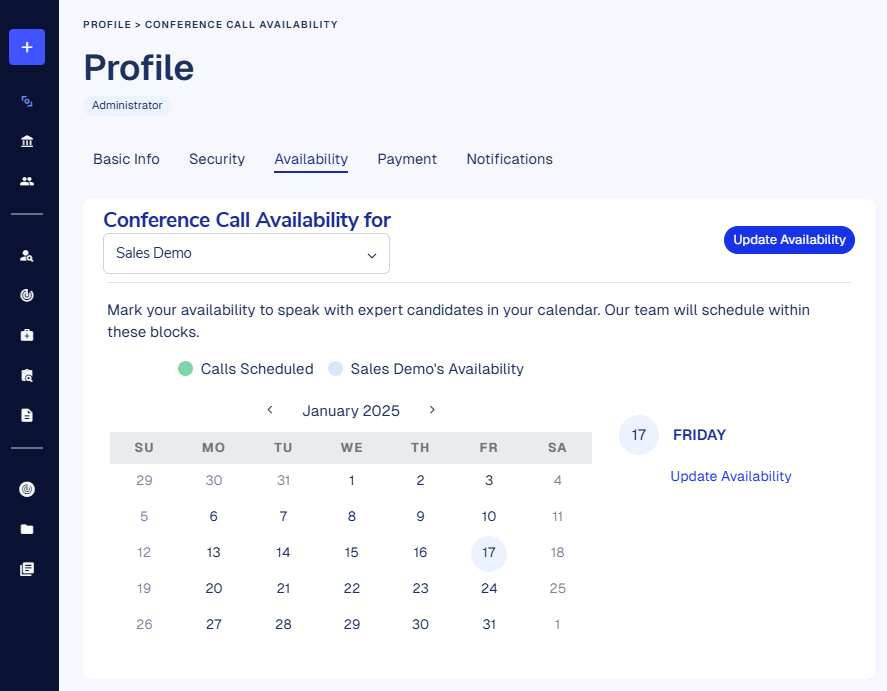Select January 22 on the calendar
The width and height of the screenshot is (887, 691).
(x=352, y=588)
